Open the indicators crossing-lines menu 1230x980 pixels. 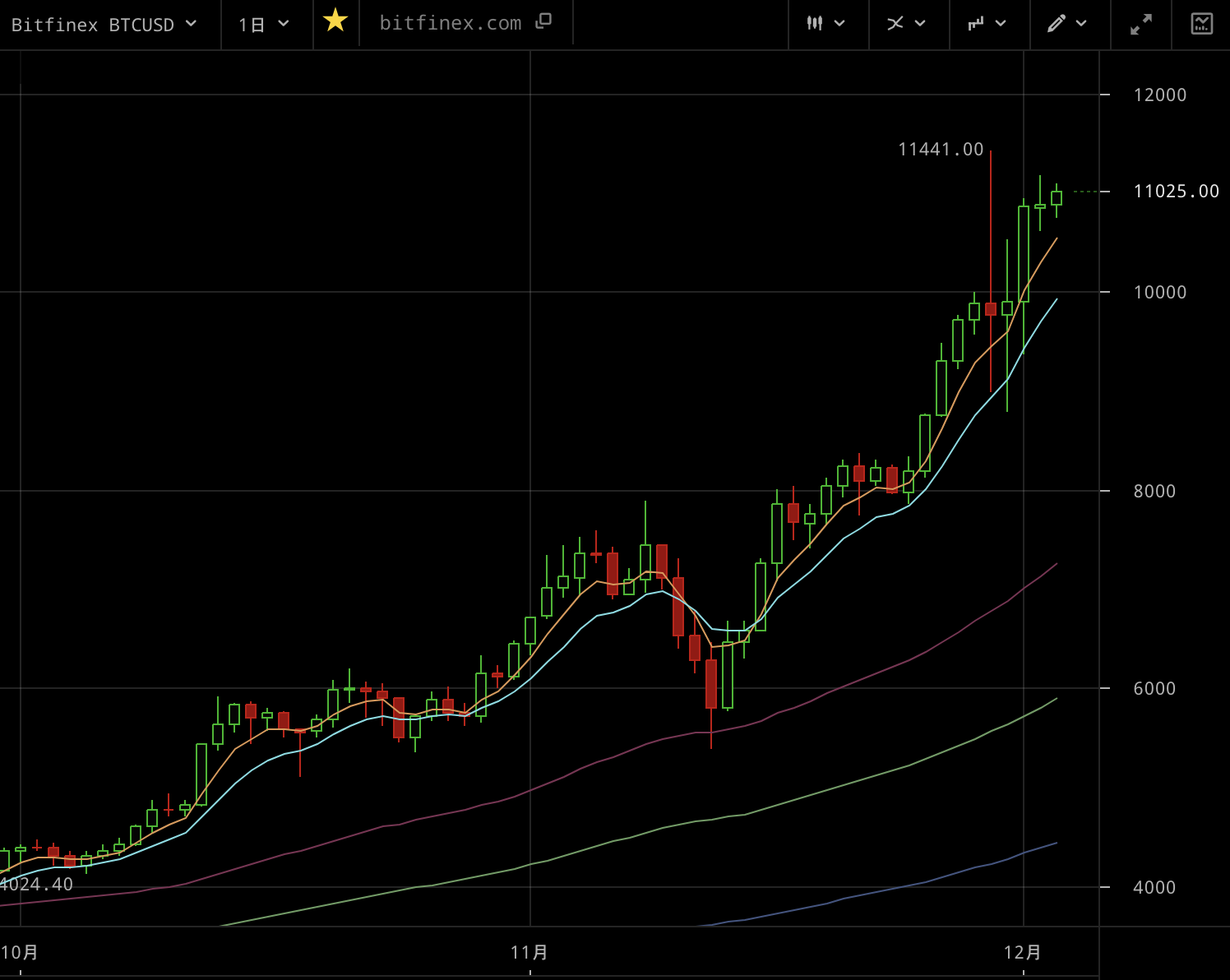tap(908, 24)
